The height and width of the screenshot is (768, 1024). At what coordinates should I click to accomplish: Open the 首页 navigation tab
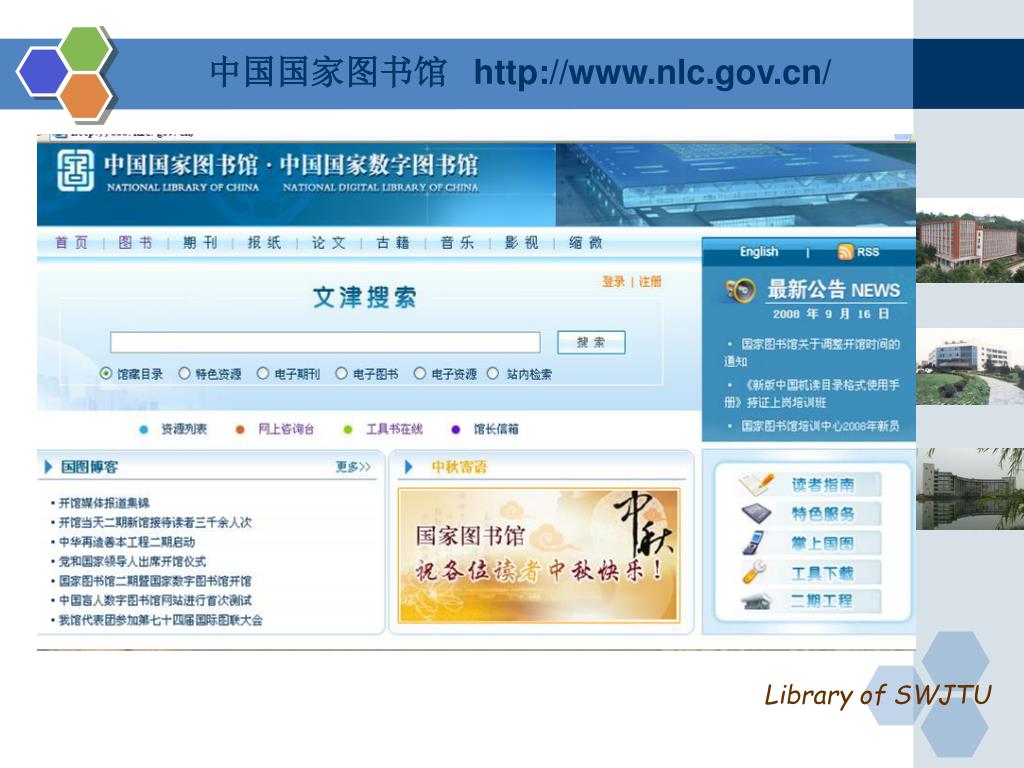click(71, 243)
